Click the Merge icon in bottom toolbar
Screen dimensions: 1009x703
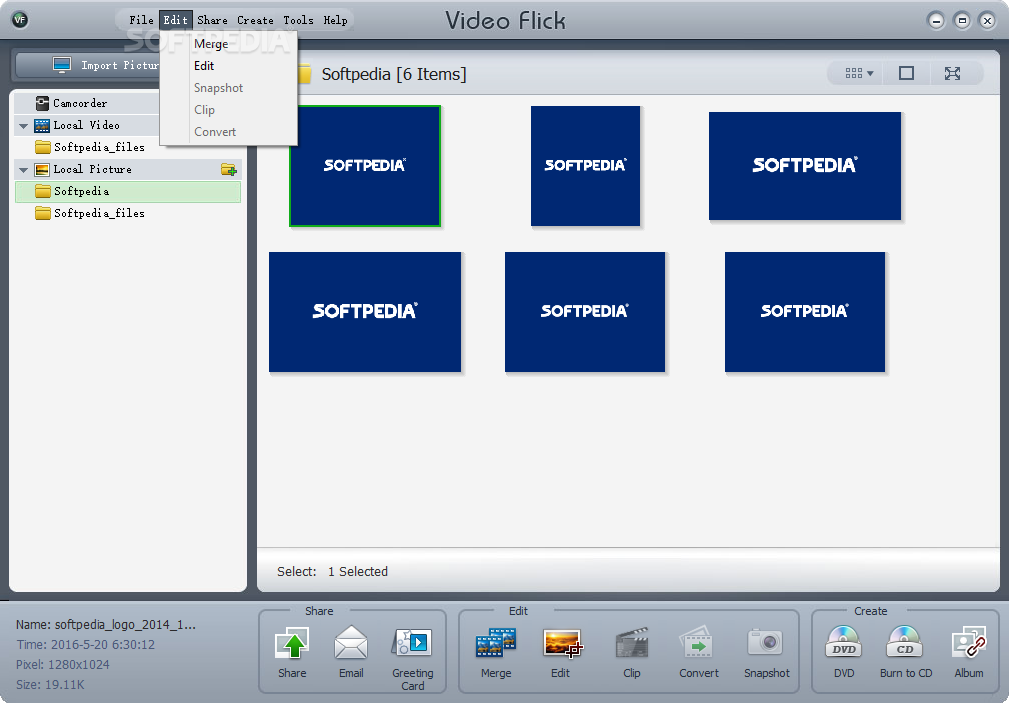495,644
